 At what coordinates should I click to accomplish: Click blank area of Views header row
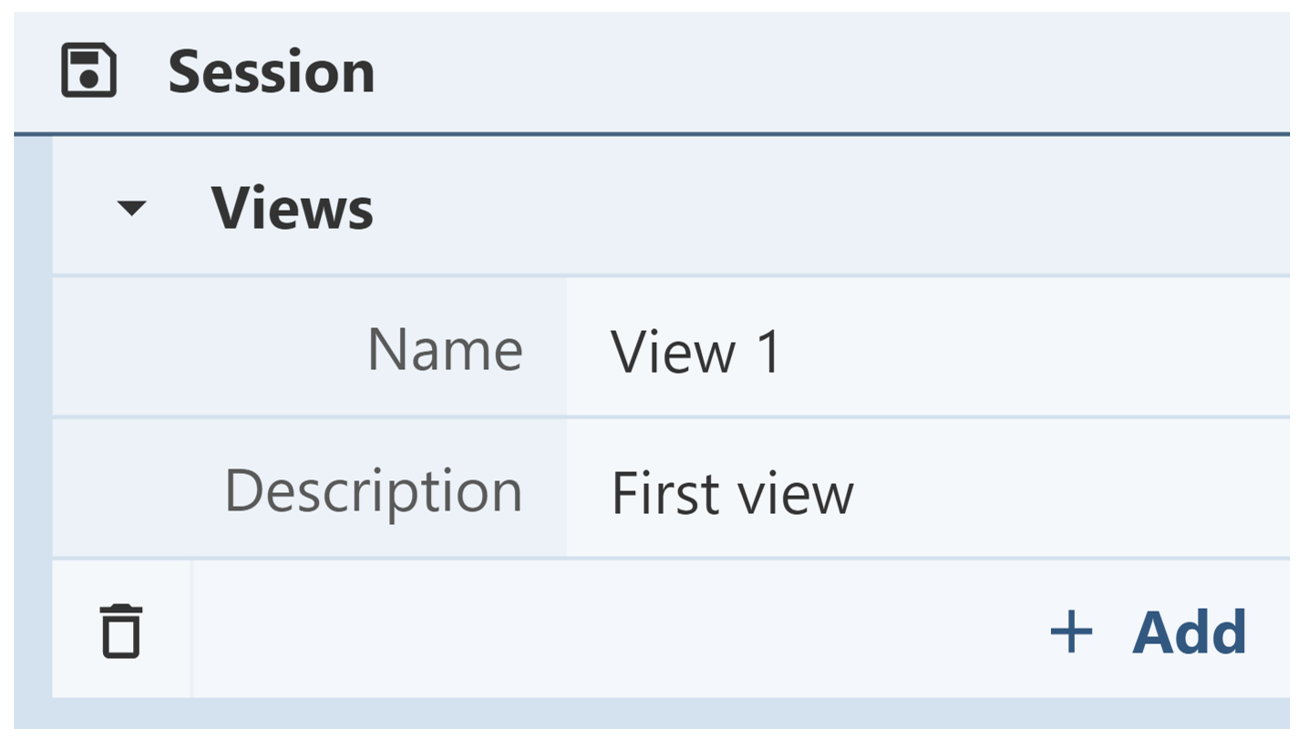pyautogui.click(x=800, y=208)
